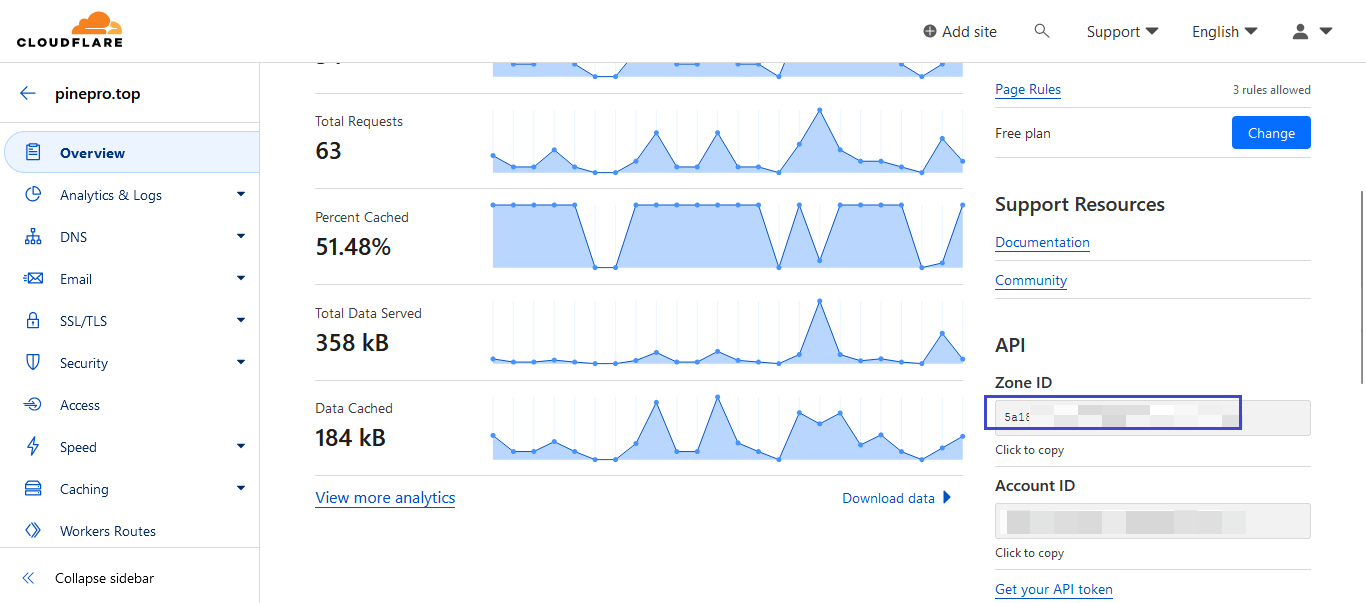Click the Security shield icon
Screen dimensions: 1366x603
pos(33,363)
